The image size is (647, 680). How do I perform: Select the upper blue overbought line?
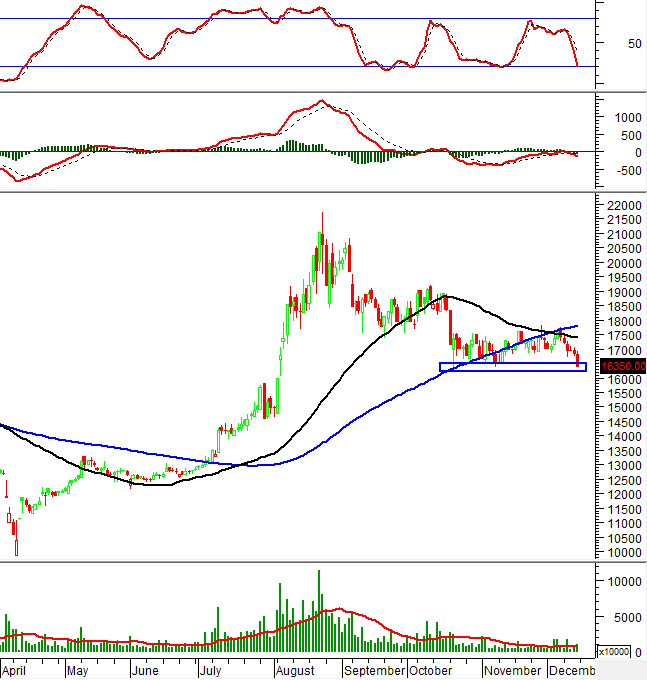[x=300, y=19]
